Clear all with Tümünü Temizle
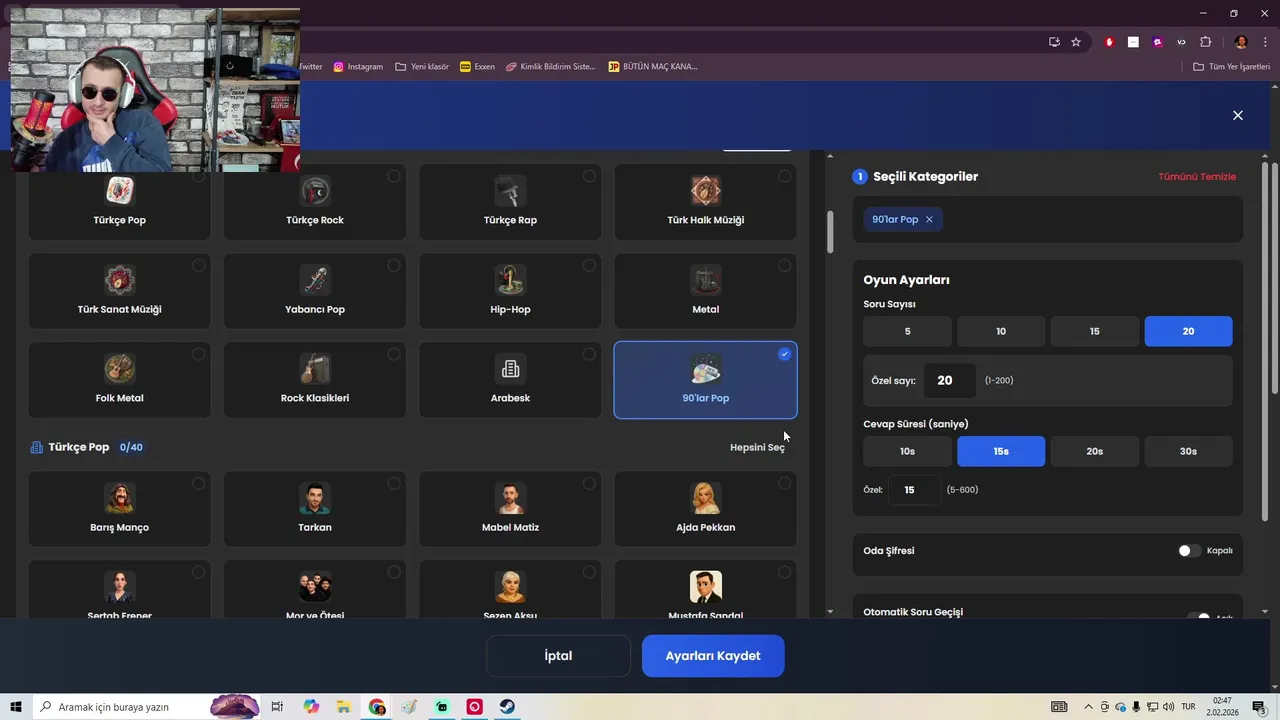Screen dimensions: 1280x720 pos(1197,177)
